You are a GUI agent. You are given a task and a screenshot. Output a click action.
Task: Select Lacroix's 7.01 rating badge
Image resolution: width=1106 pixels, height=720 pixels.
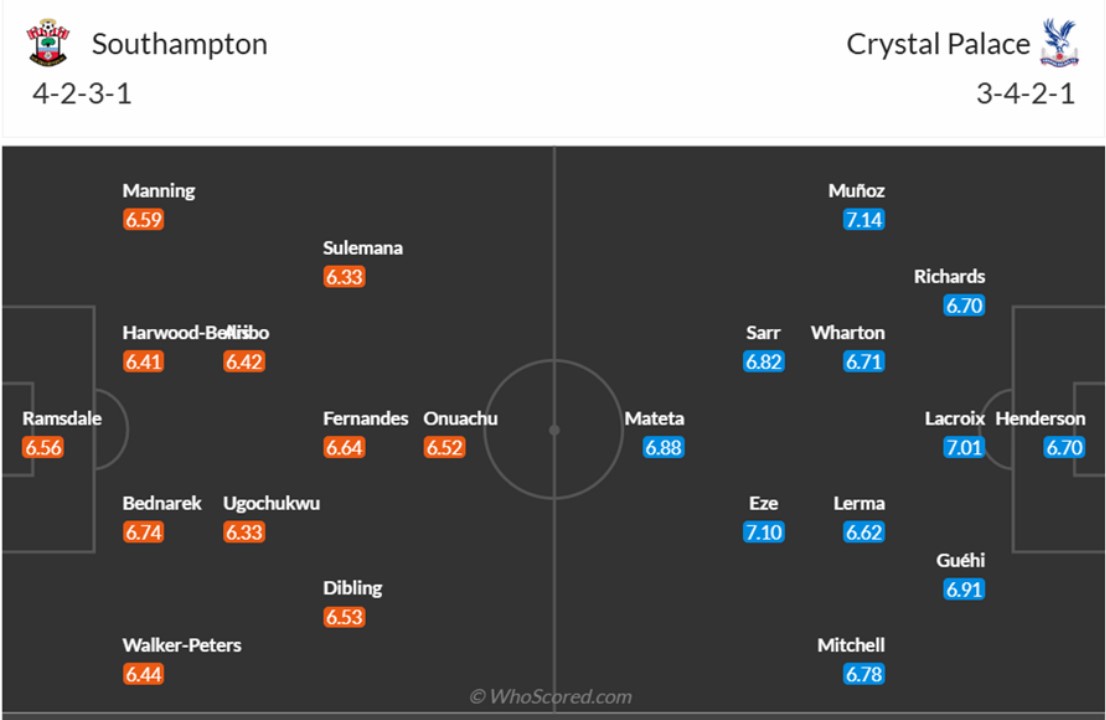click(x=963, y=447)
